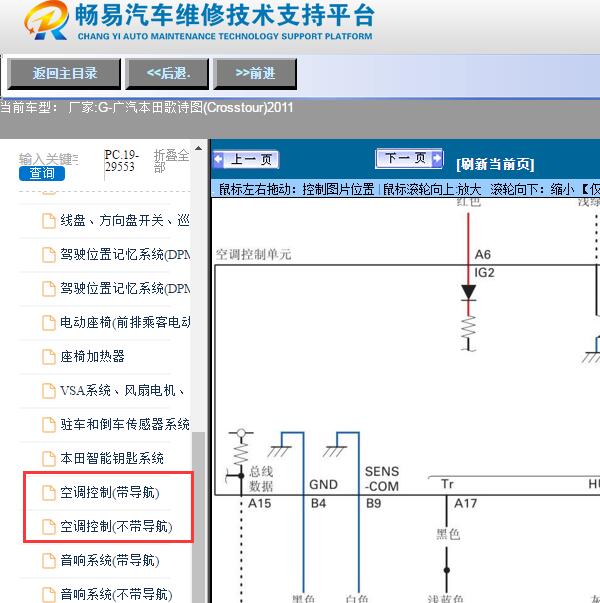This screenshot has width=600, height=603.
Task: Click the document icon beside 座椅加热器
Action: 49,356
